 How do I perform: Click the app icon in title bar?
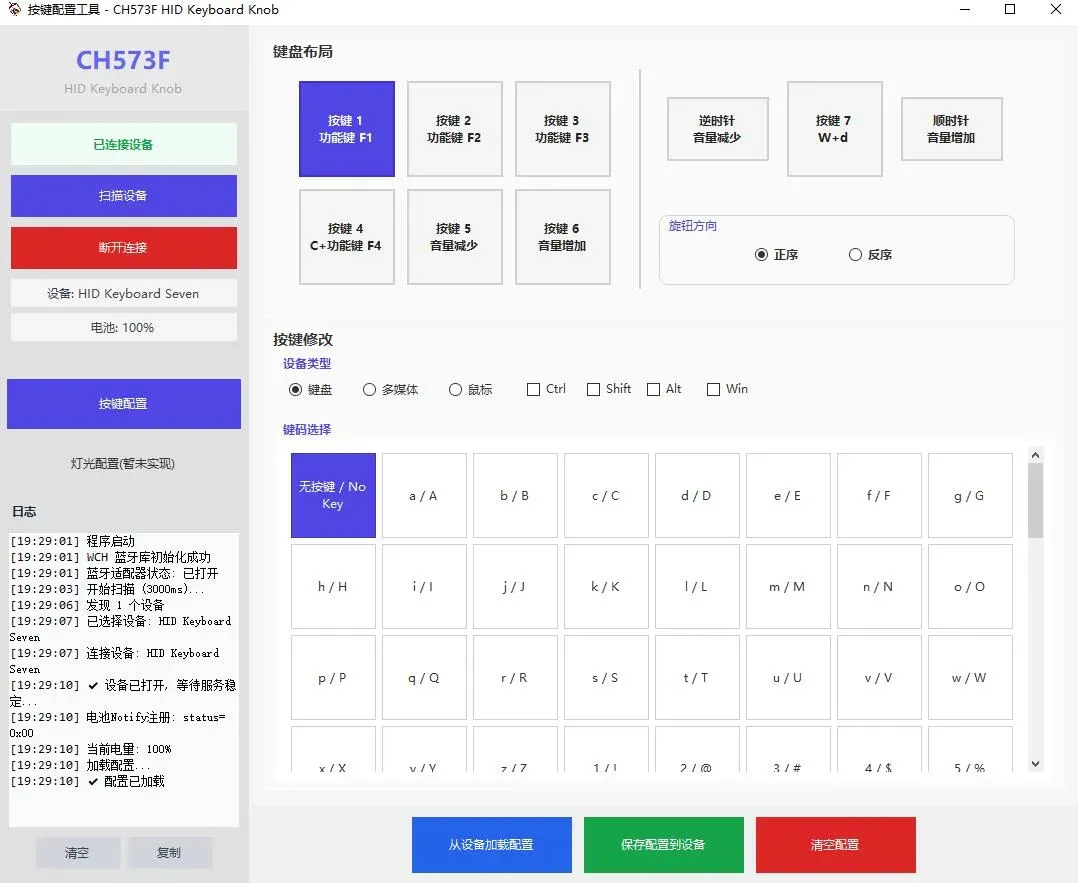(x=14, y=10)
